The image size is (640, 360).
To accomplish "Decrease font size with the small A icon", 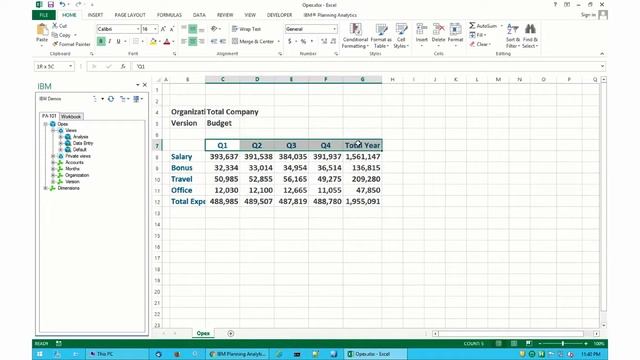I will 171,29.
